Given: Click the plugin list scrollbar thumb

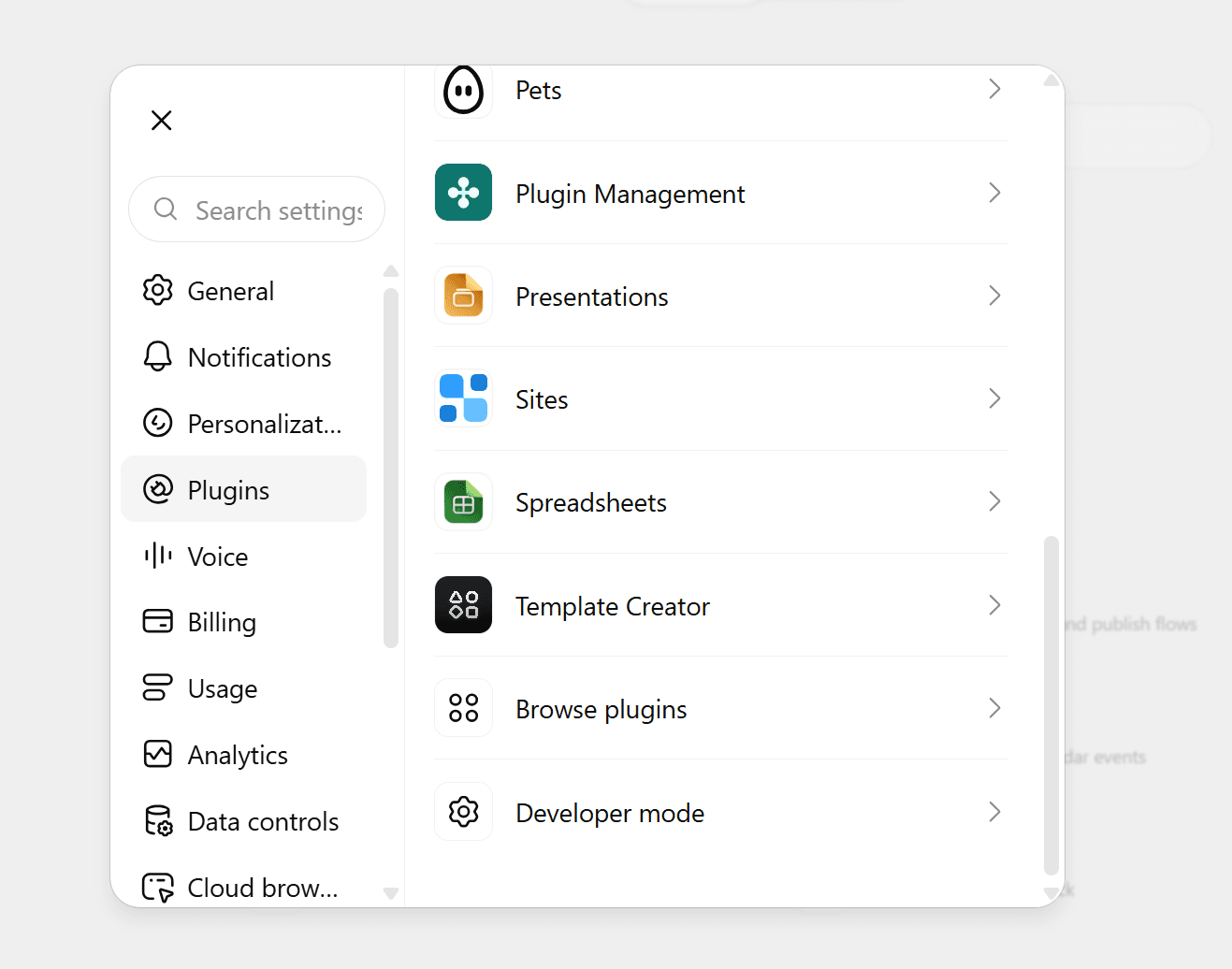Looking at the screenshot, I should [1051, 706].
